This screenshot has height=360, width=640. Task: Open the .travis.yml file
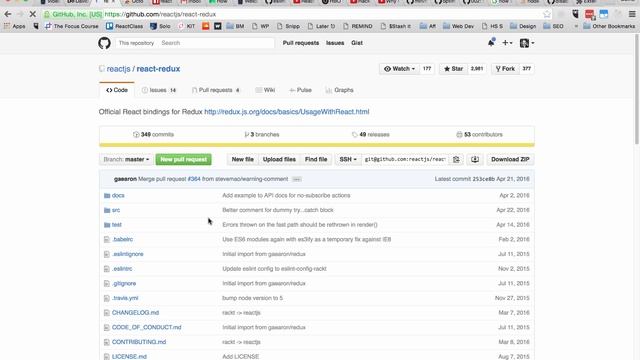125,298
